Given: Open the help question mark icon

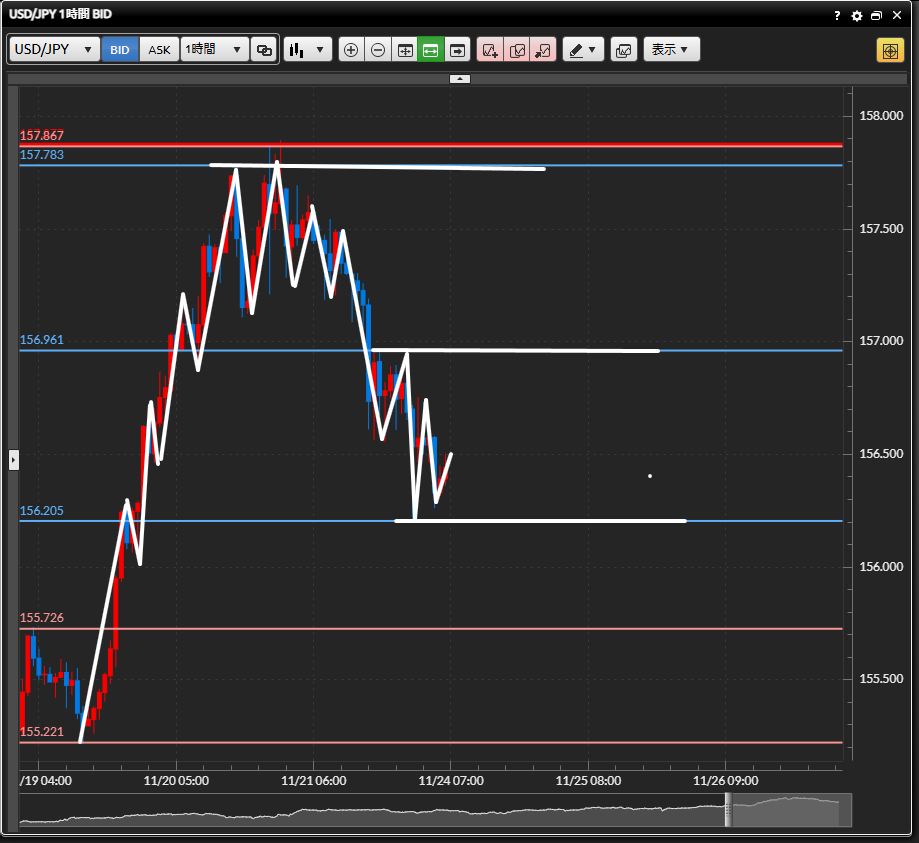Looking at the screenshot, I should point(837,16).
